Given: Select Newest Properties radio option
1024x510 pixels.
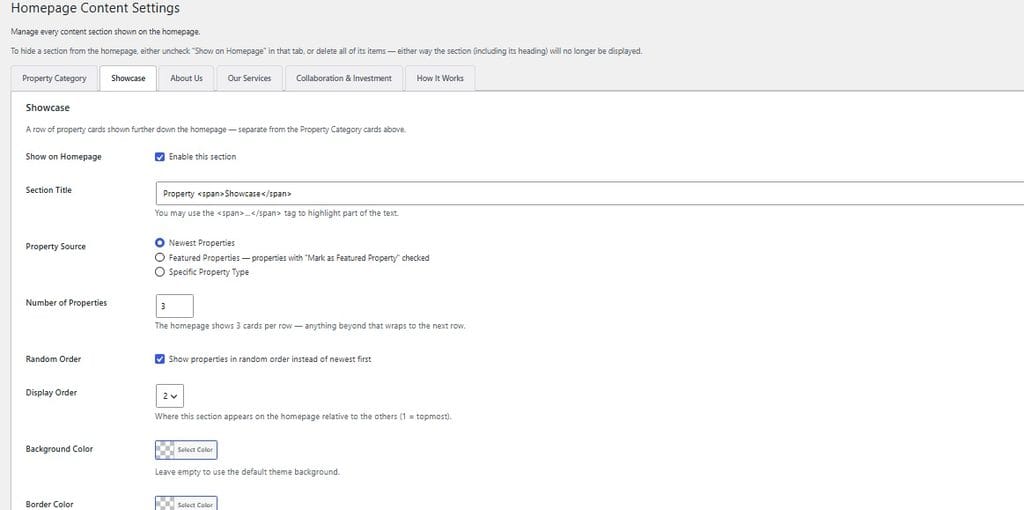Looking at the screenshot, I should [160, 243].
